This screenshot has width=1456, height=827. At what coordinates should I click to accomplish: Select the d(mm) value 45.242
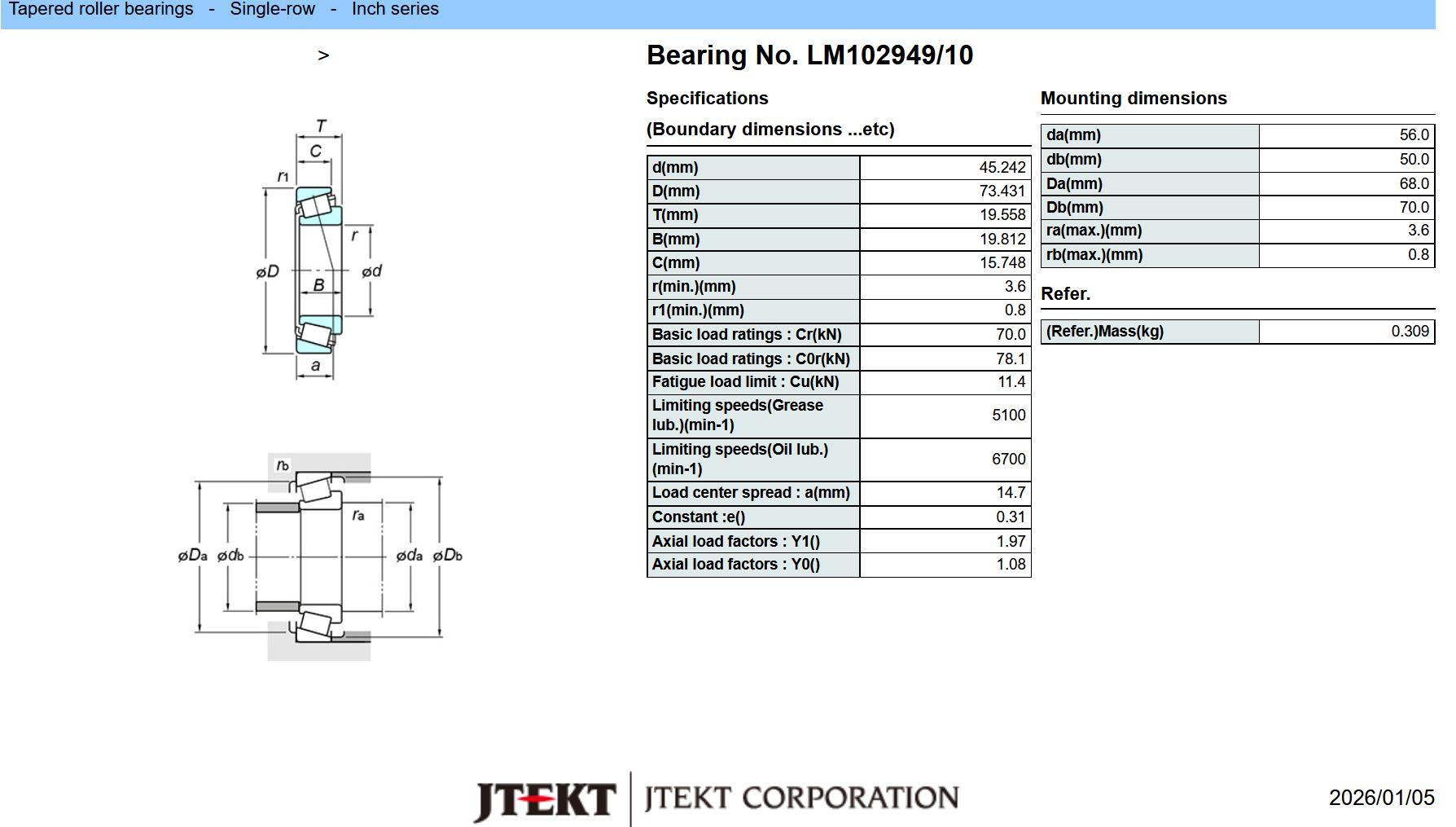pos(1002,168)
